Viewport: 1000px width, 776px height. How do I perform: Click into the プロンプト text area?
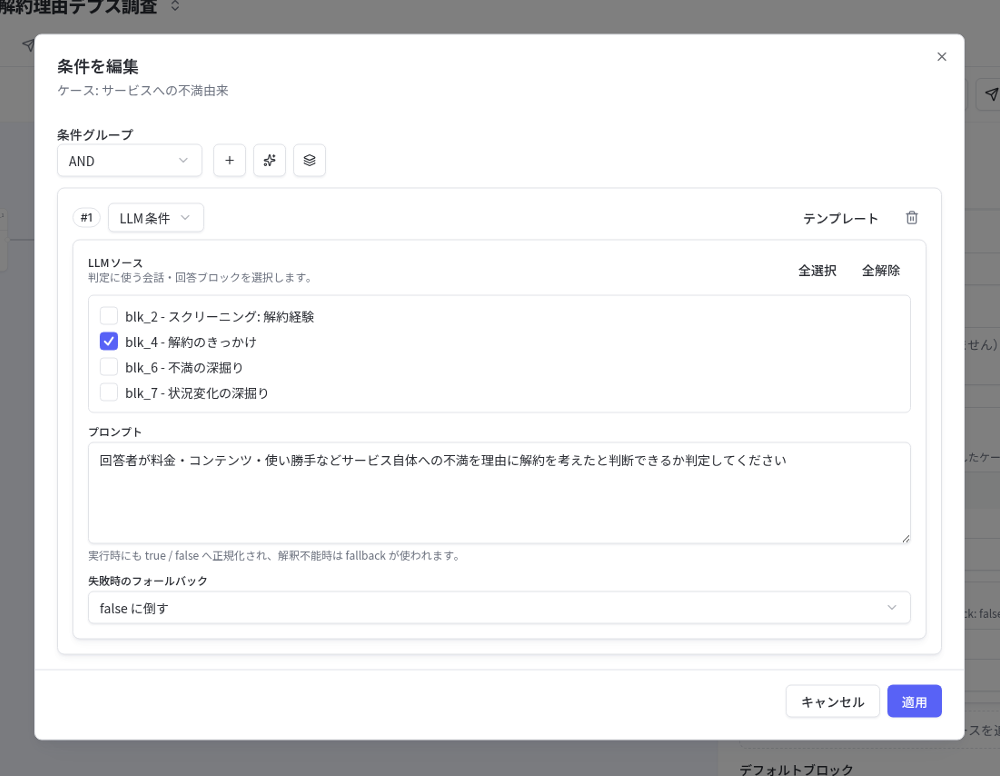coord(499,493)
